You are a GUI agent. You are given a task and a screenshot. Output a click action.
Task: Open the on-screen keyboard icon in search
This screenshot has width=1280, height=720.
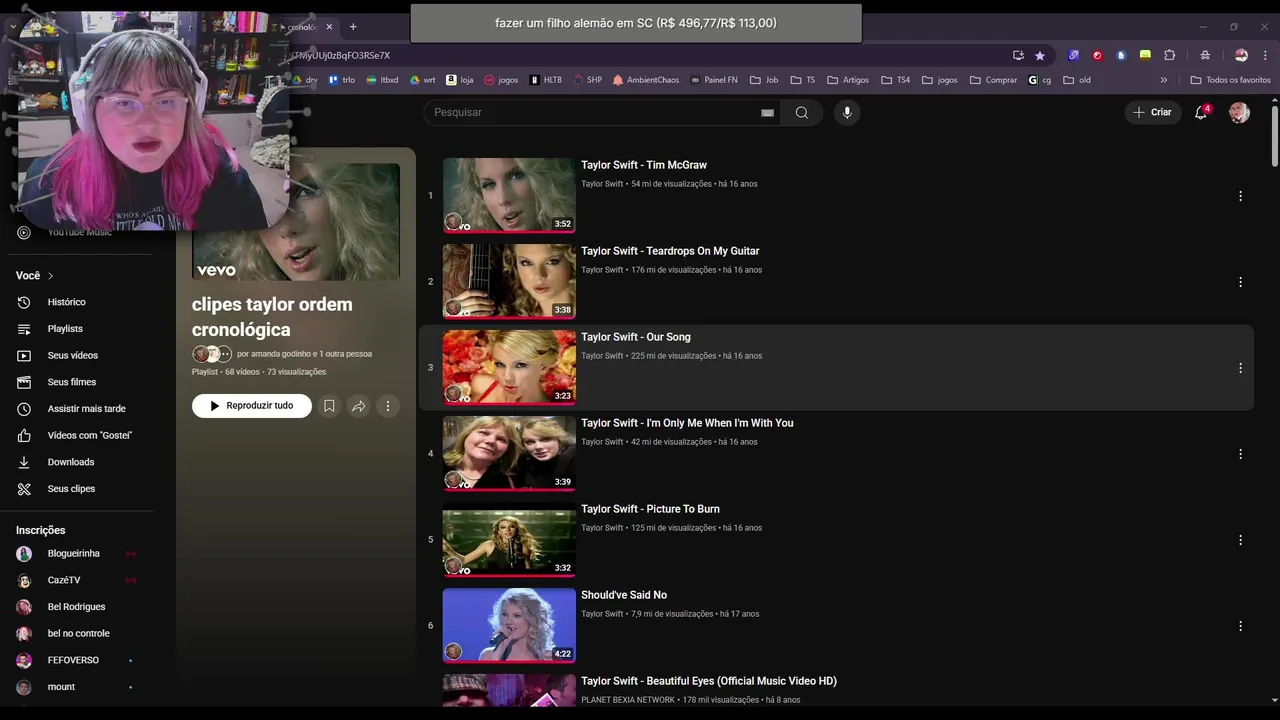click(x=767, y=113)
